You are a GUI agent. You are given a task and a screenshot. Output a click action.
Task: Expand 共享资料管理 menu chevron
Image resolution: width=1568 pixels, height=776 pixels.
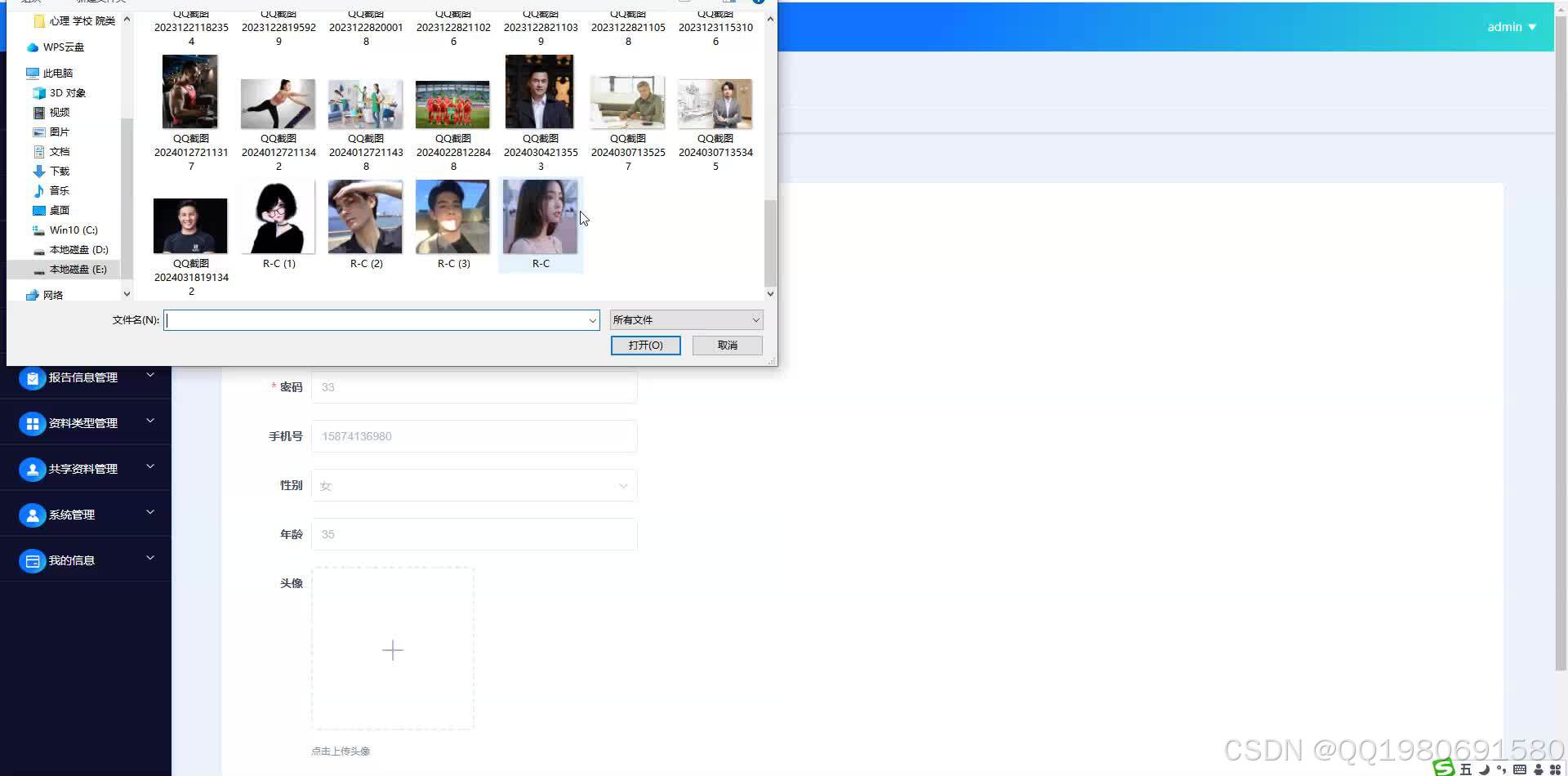[150, 467]
